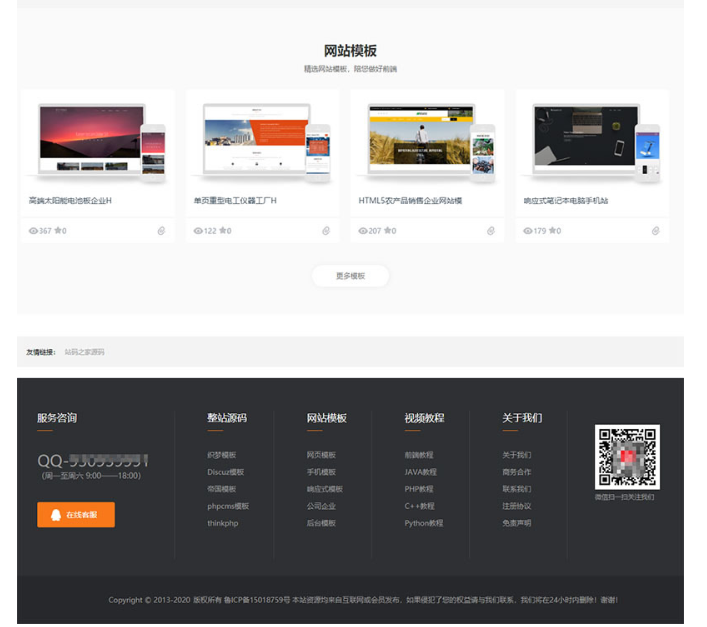Open the Python教程 footer link
This screenshot has width=707, height=627.
[423, 523]
